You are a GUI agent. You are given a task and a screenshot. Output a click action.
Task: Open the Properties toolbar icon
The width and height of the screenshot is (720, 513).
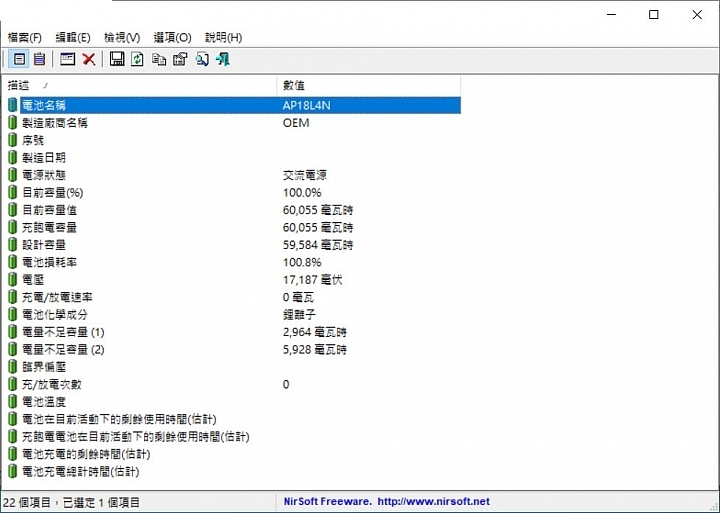click(x=180, y=59)
